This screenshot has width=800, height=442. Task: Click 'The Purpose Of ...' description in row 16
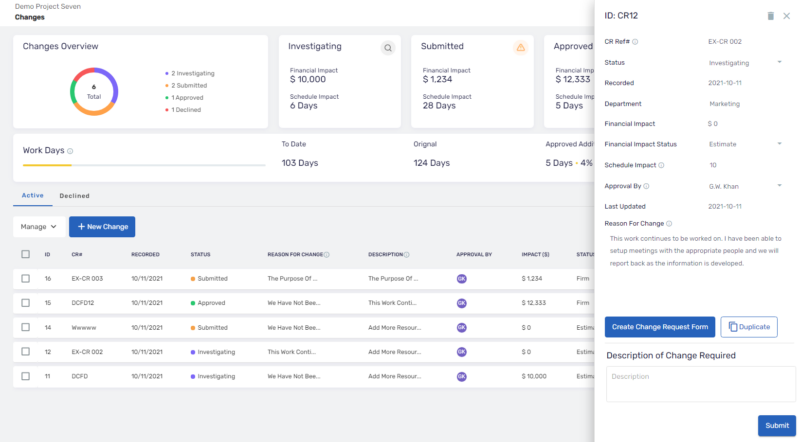(393, 279)
